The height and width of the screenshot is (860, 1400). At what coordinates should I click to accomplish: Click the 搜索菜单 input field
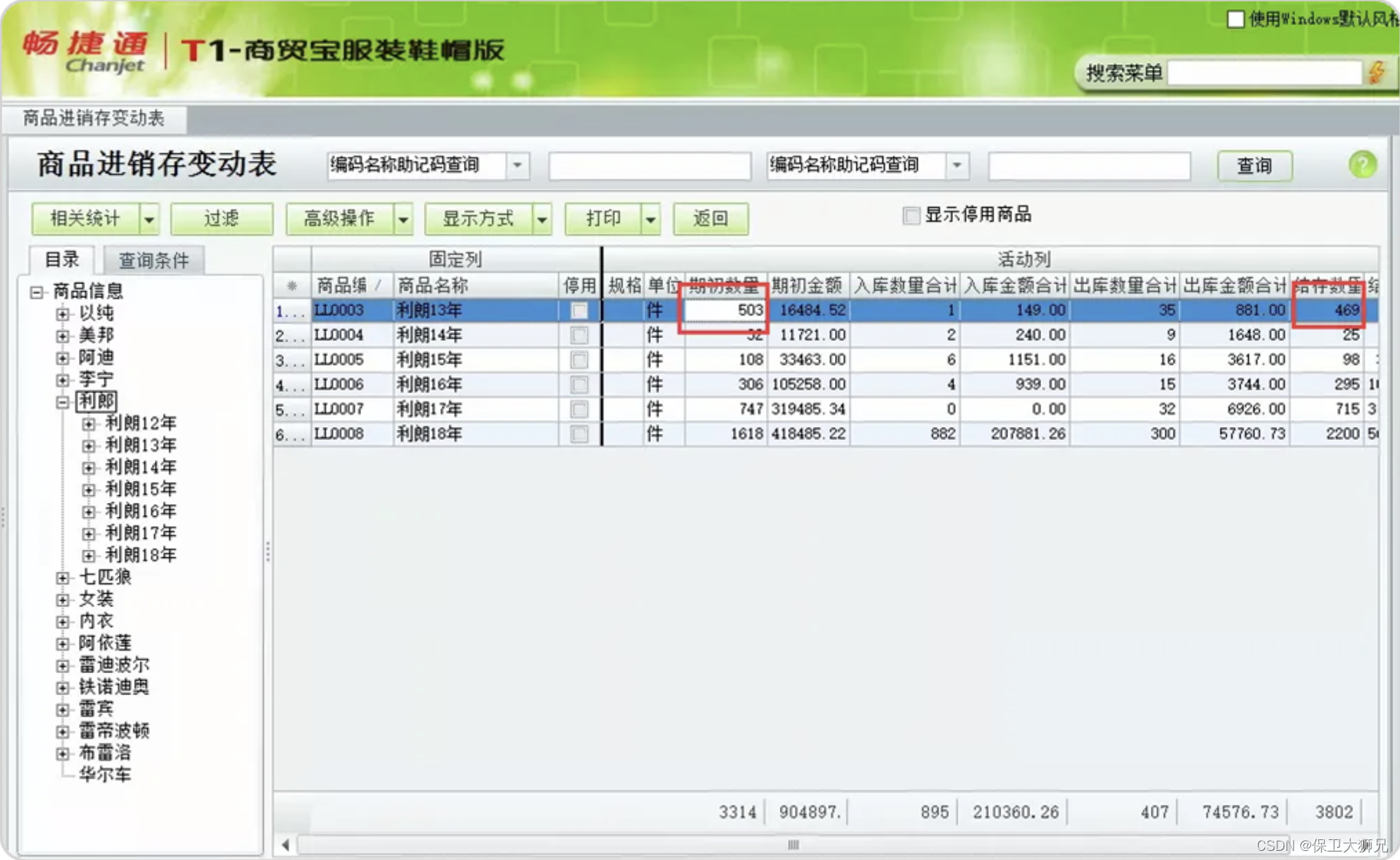[x=1264, y=73]
